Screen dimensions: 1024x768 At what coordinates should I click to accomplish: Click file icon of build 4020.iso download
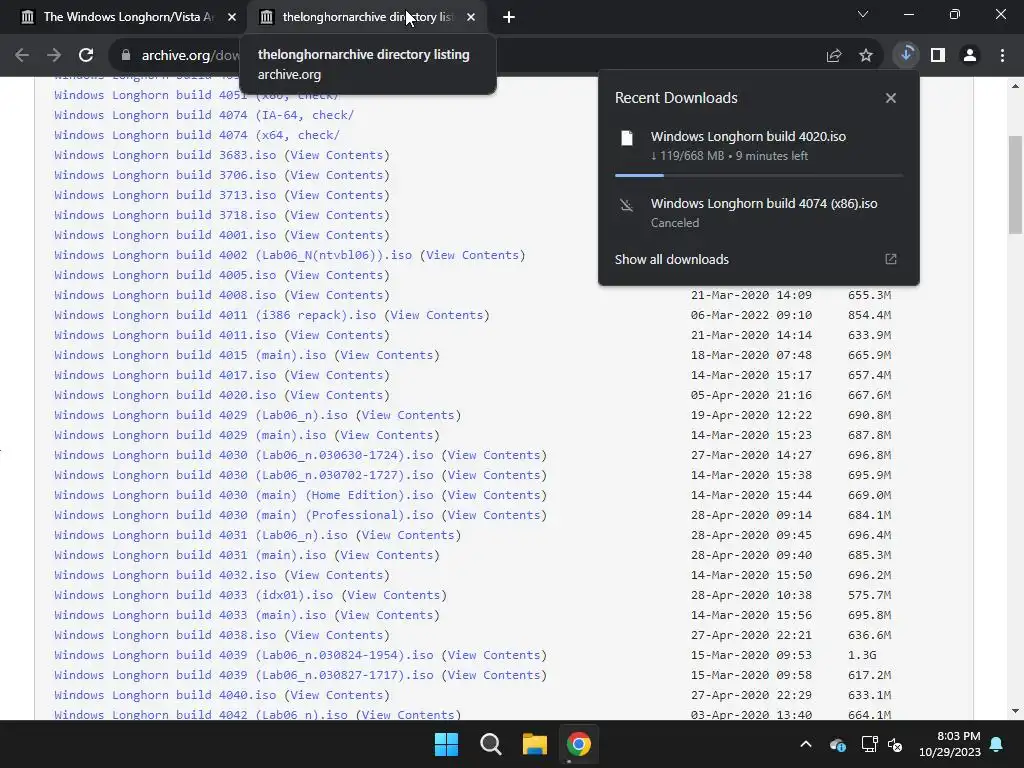(627, 138)
